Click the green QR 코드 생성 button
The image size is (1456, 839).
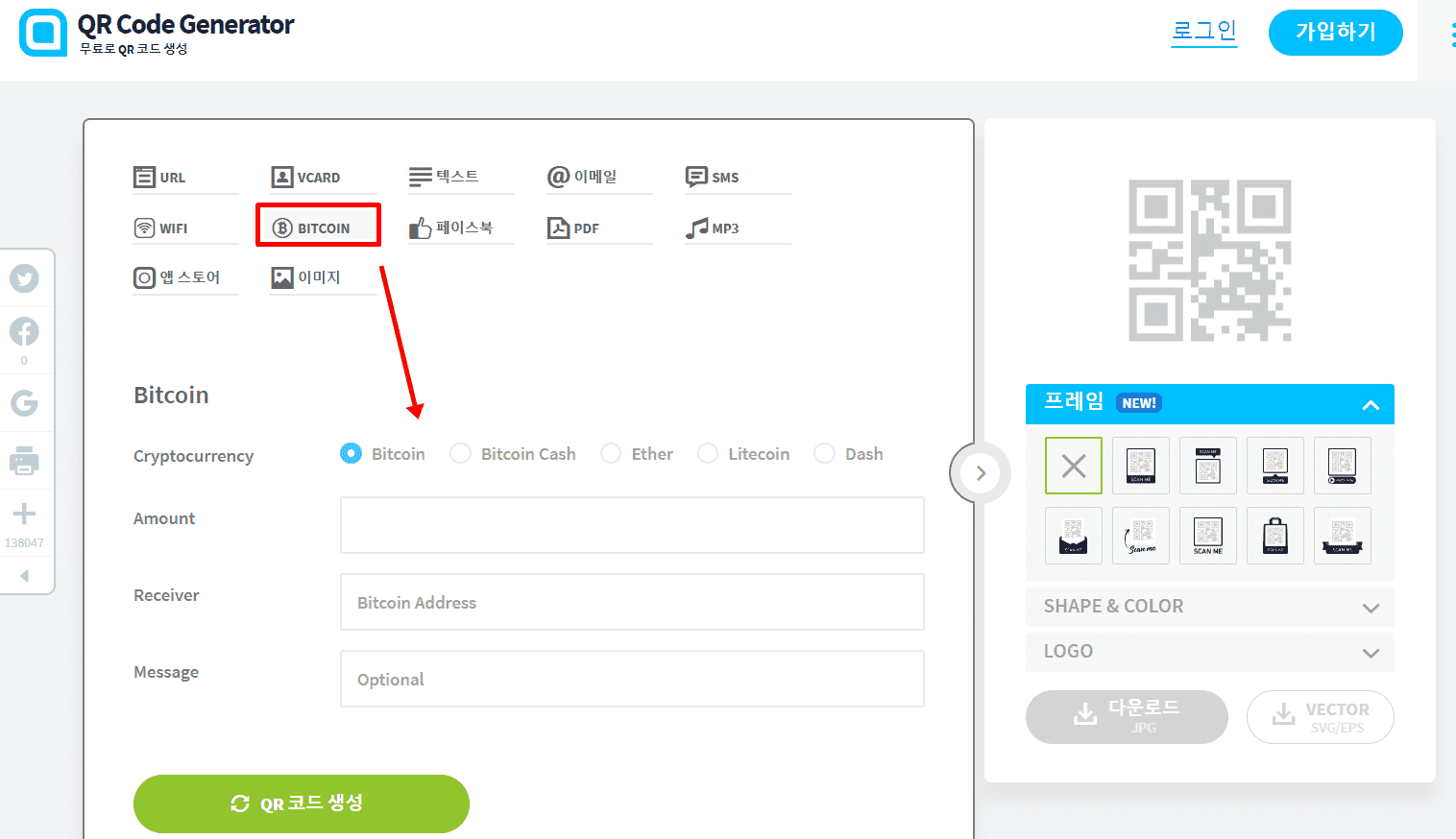[302, 803]
